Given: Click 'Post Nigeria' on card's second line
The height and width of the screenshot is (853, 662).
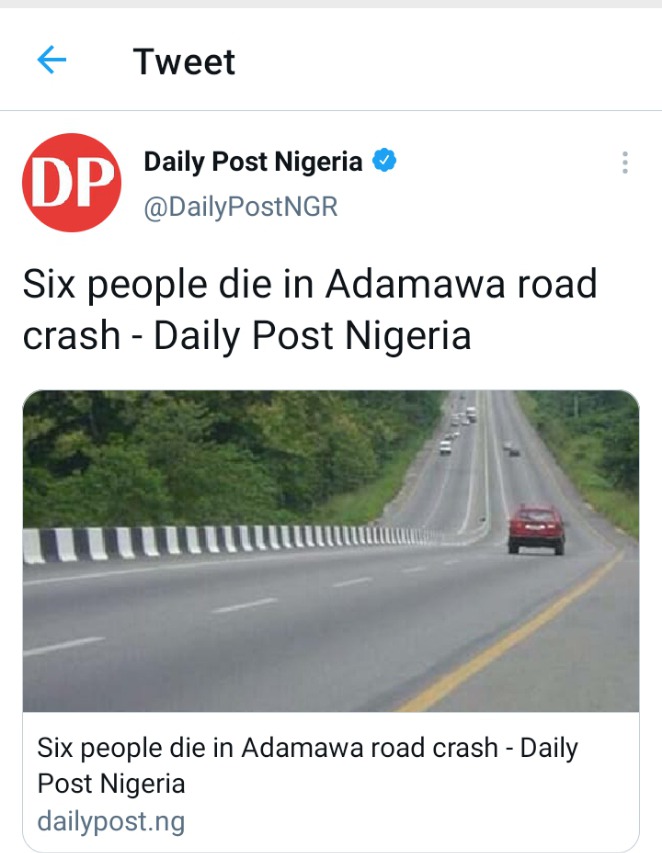Looking at the screenshot, I should pos(111,784).
